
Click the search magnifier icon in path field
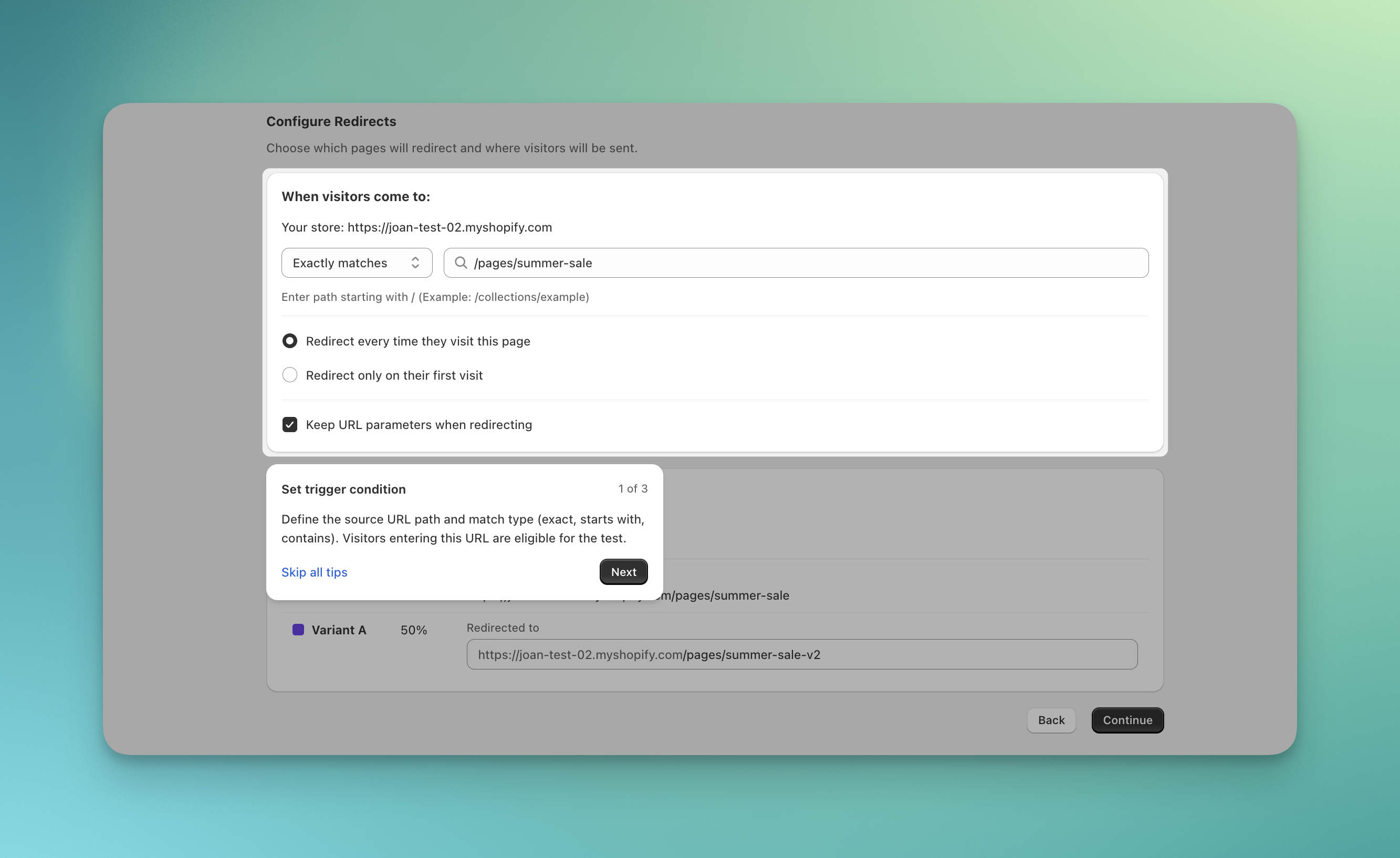pos(461,263)
